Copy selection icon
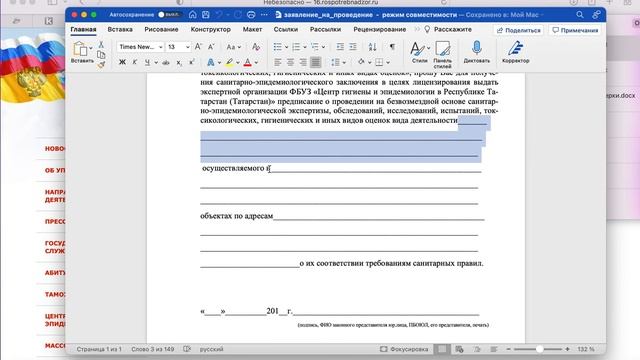This screenshot has width=640, height=360. [x=101, y=54]
